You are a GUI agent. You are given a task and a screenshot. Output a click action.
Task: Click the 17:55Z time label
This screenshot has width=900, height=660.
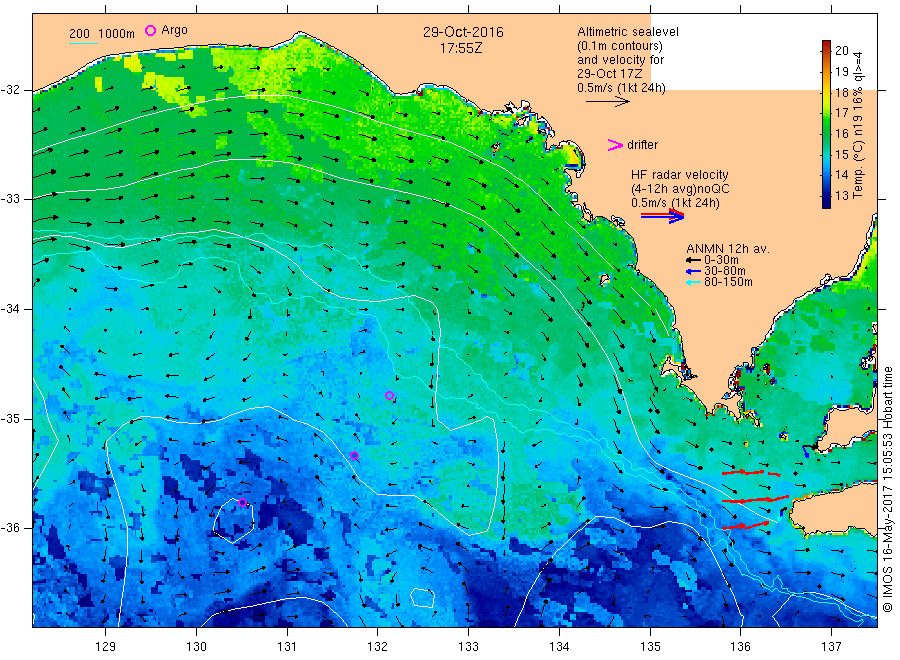(461, 48)
